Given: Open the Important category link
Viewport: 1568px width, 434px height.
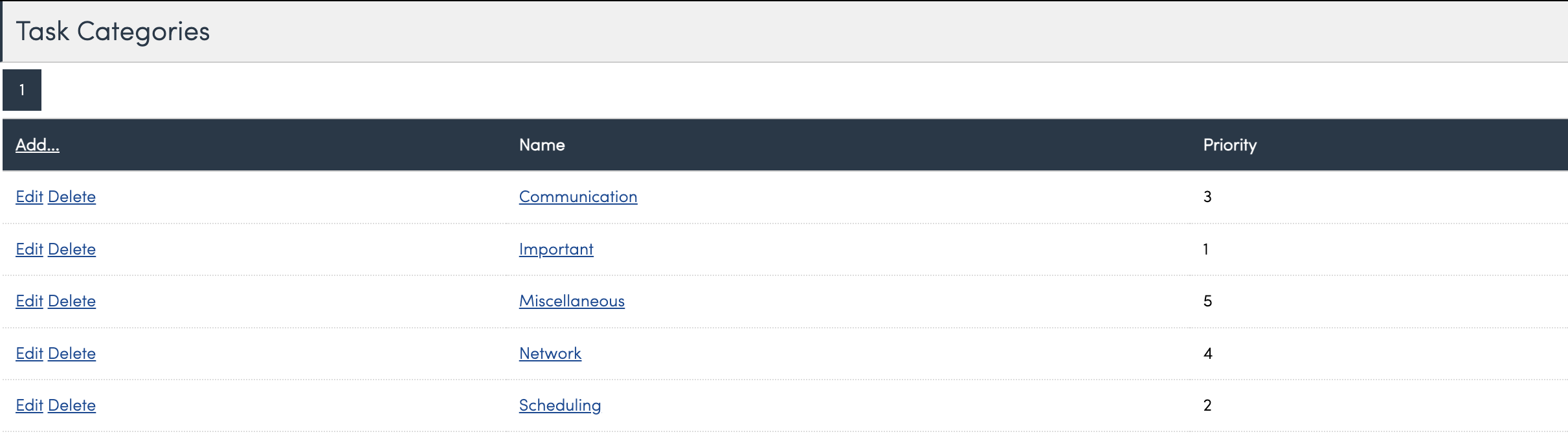Looking at the screenshot, I should pos(556,249).
